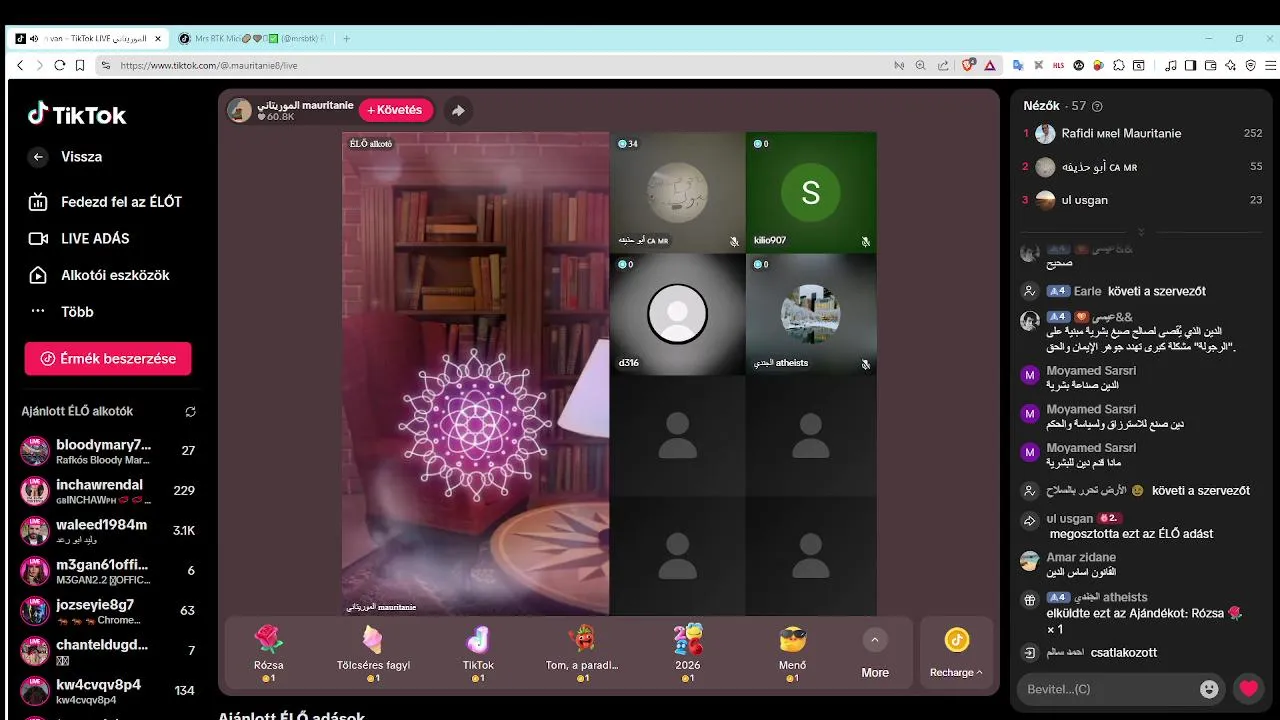The height and width of the screenshot is (720, 1280).
Task: Go back using the Vissza arrow
Action: [38, 157]
